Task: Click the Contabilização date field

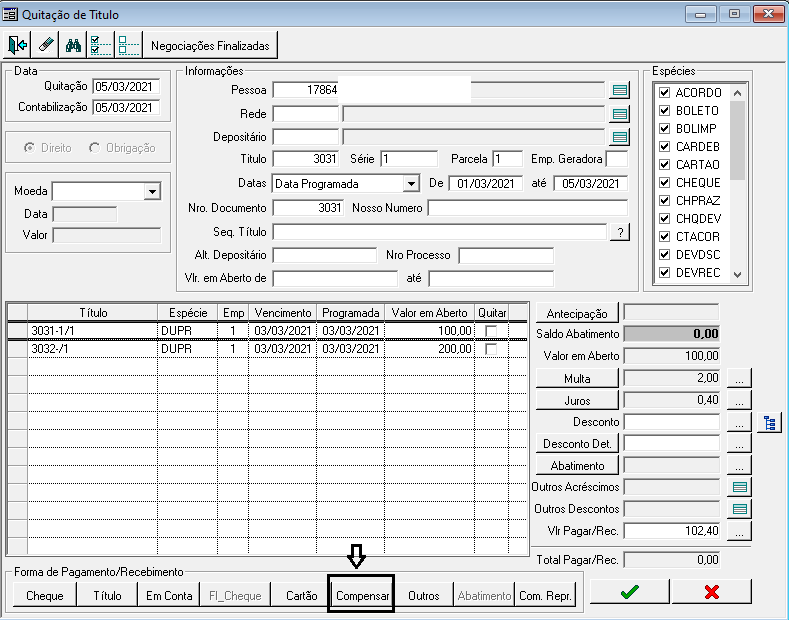Action: [126, 108]
